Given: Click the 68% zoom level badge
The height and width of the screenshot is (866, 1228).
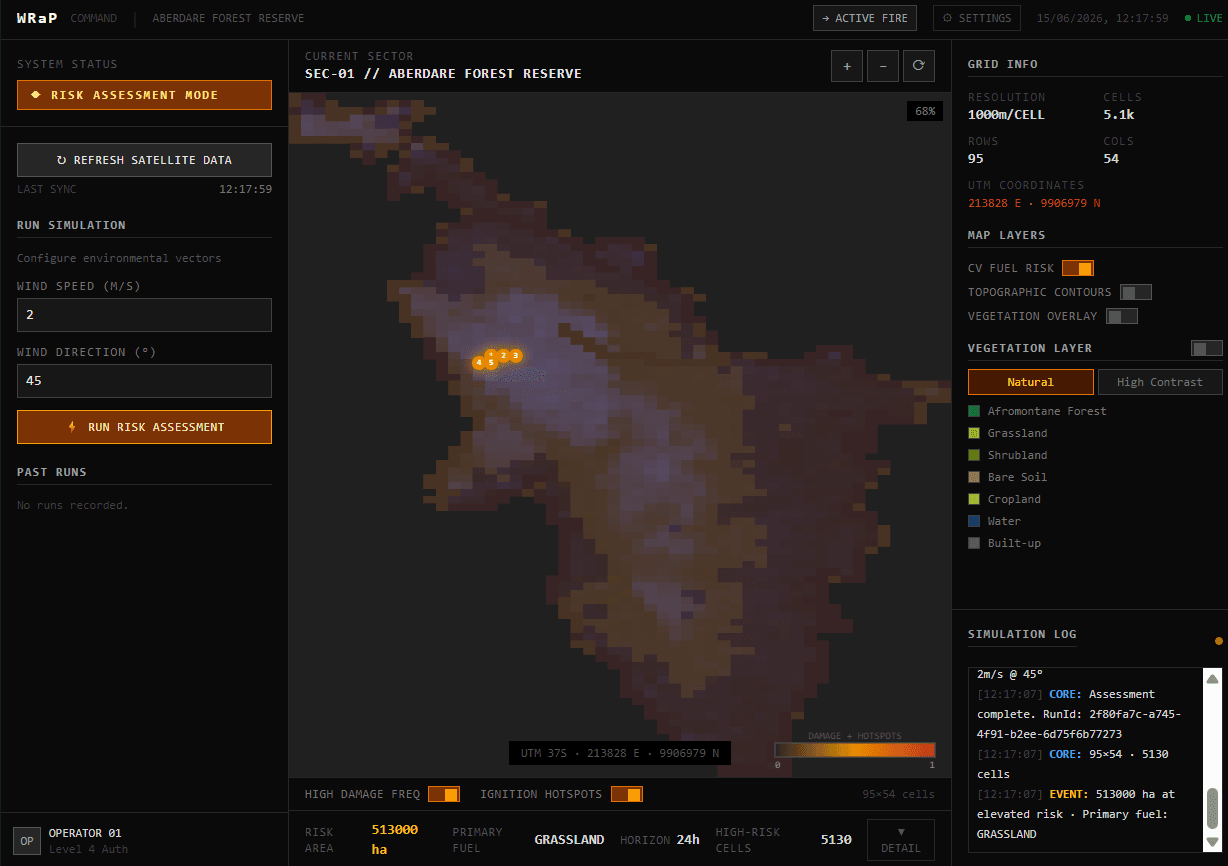Looking at the screenshot, I should [925, 111].
